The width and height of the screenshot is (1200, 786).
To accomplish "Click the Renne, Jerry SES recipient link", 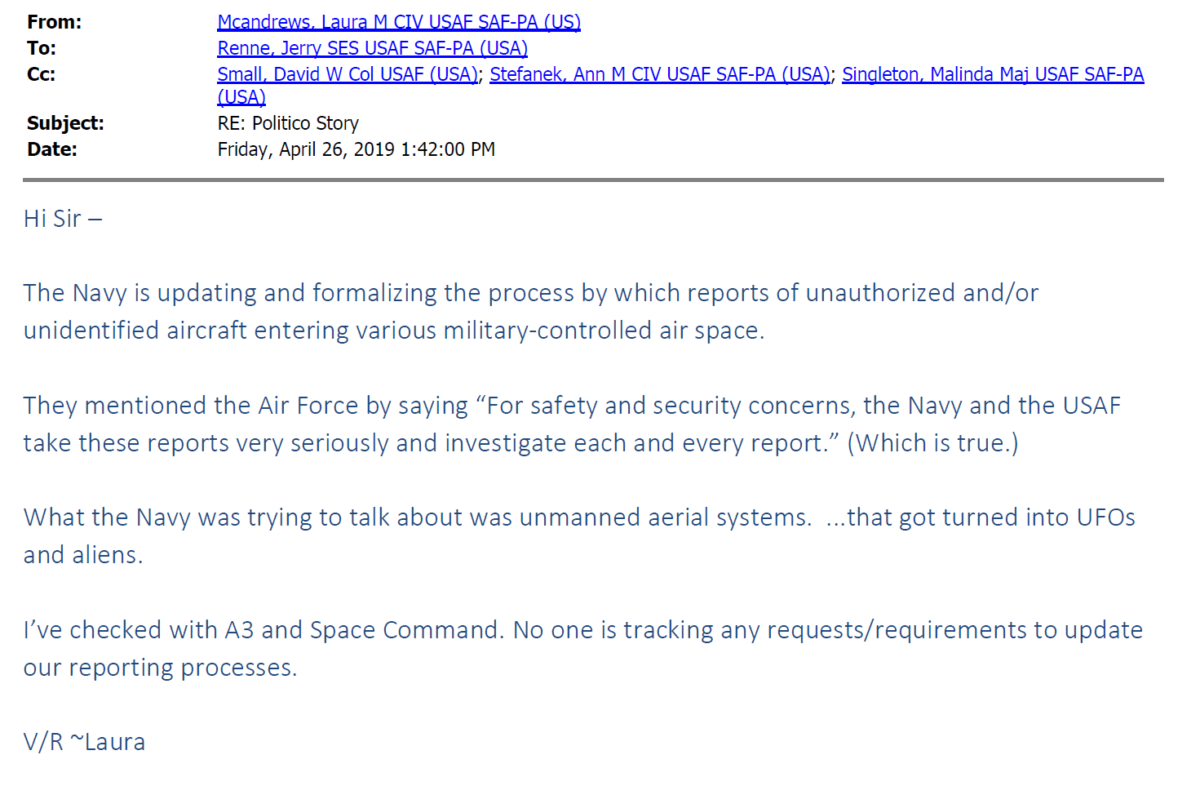I will point(372,47).
